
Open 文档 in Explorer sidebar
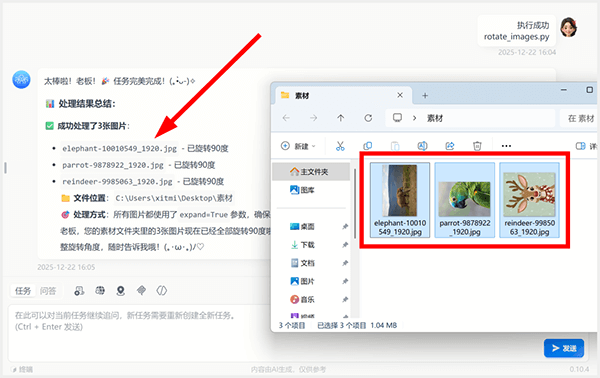click(302, 263)
